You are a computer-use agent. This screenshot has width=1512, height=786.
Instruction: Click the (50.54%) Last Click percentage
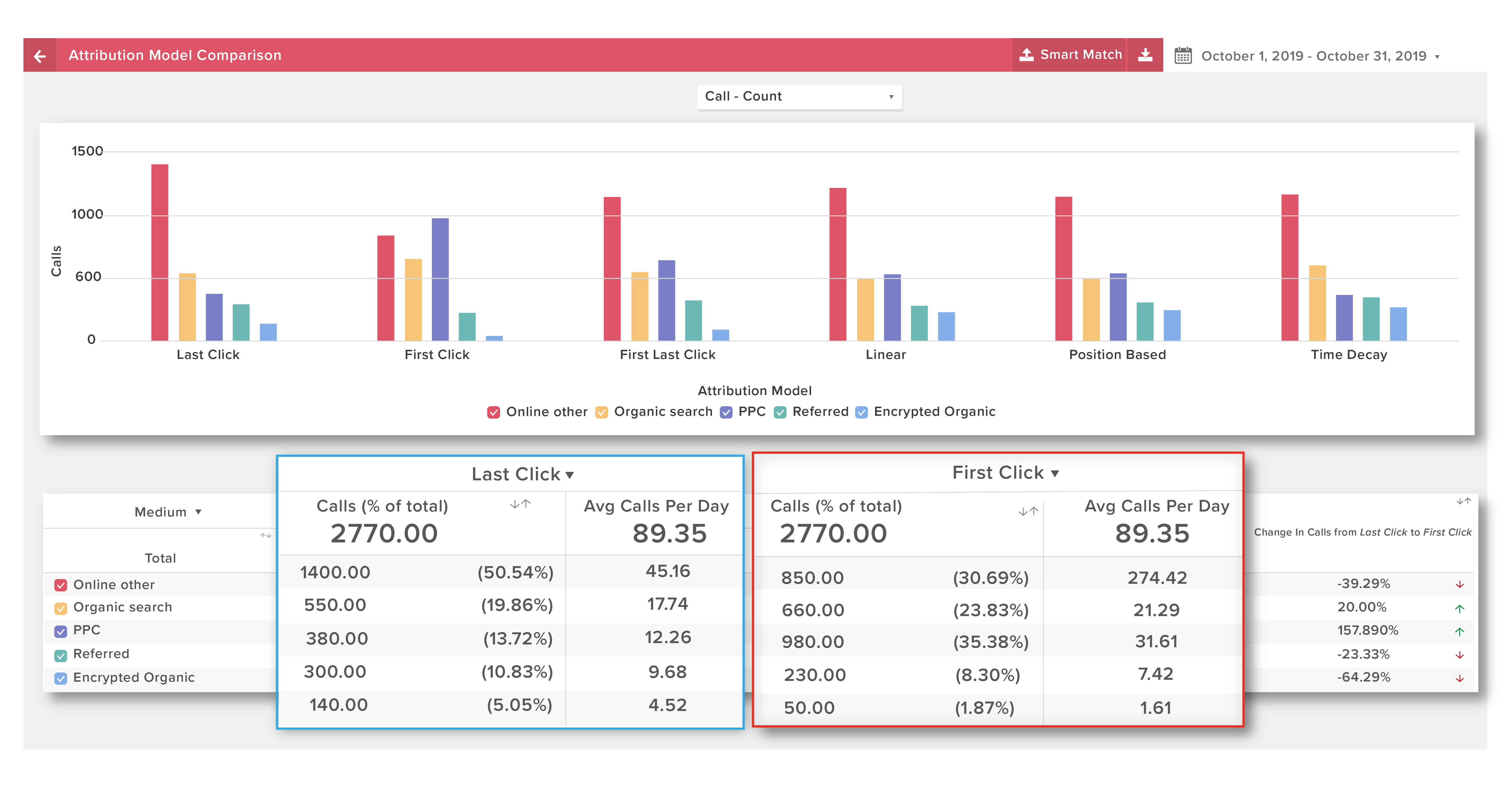pos(515,573)
